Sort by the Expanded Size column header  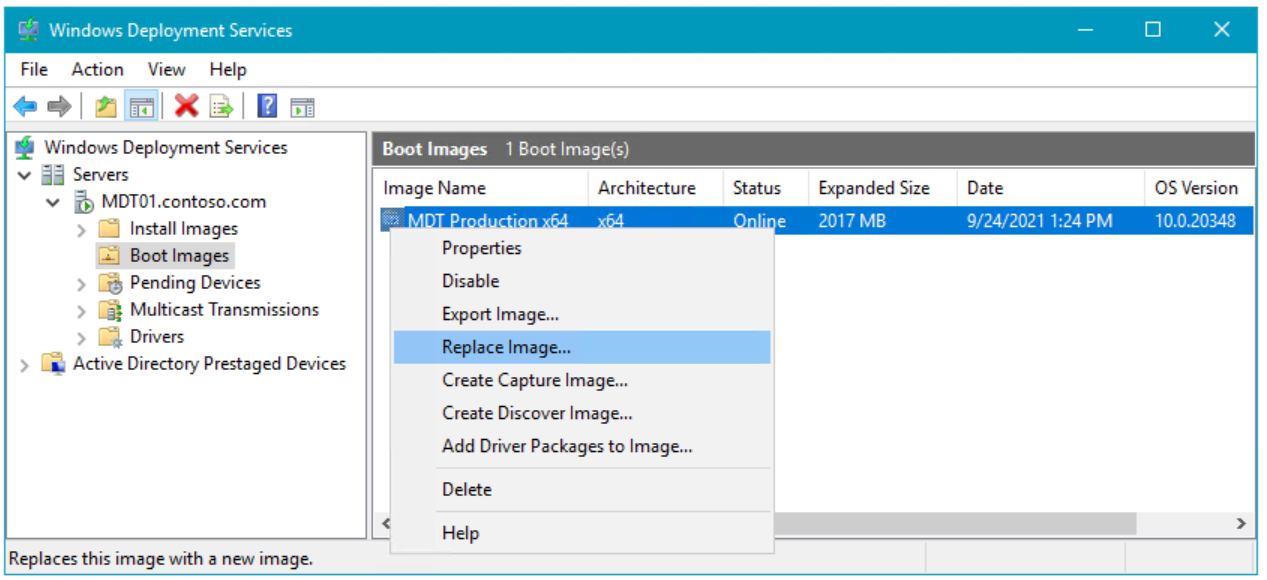click(x=873, y=188)
